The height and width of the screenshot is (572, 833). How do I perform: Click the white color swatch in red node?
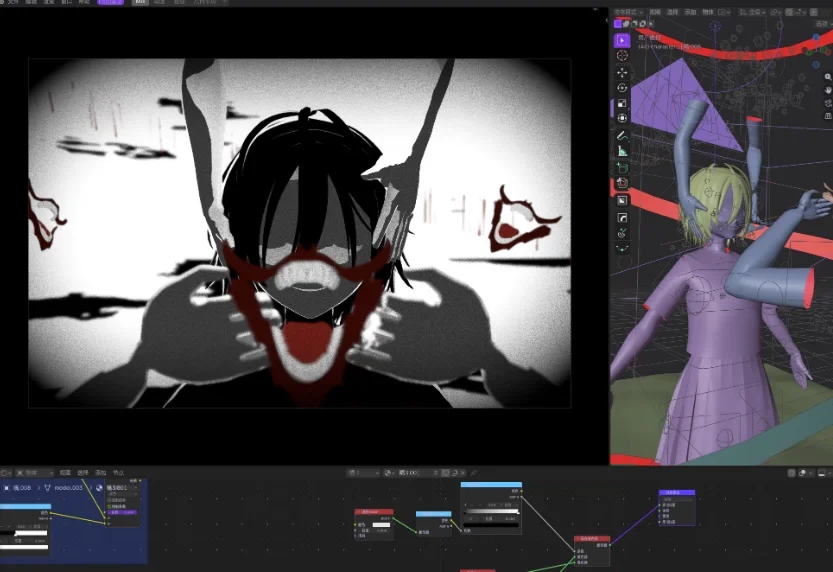point(381,525)
